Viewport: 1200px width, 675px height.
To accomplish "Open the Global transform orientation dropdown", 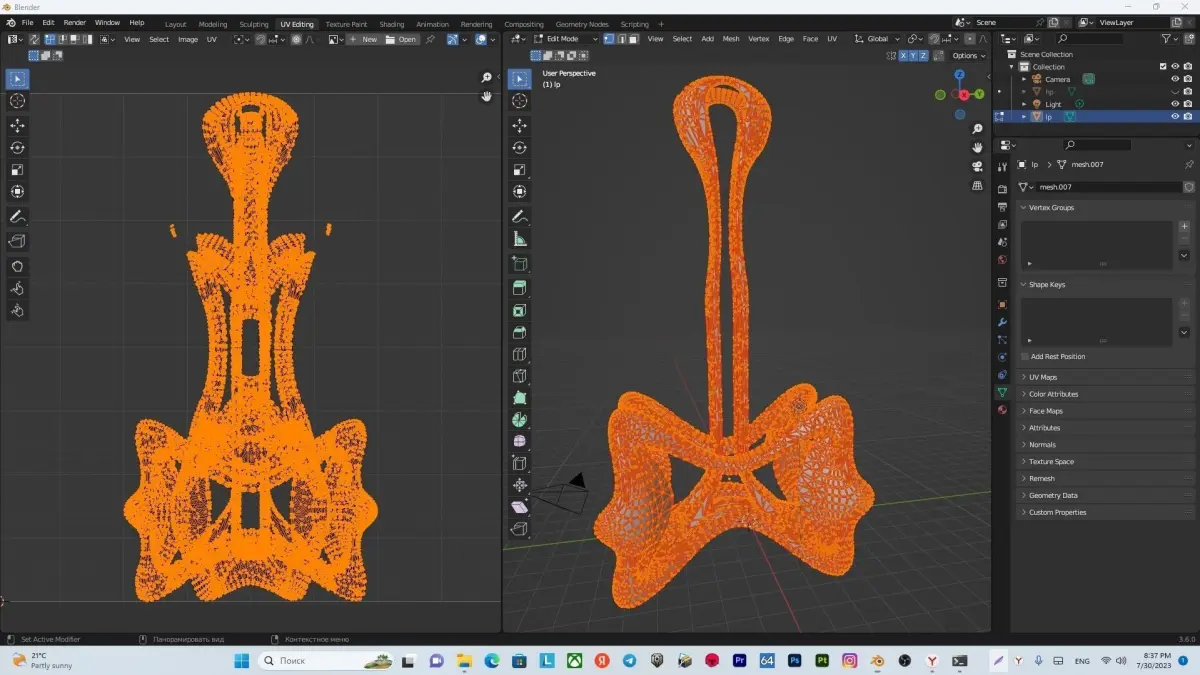I will 879,39.
